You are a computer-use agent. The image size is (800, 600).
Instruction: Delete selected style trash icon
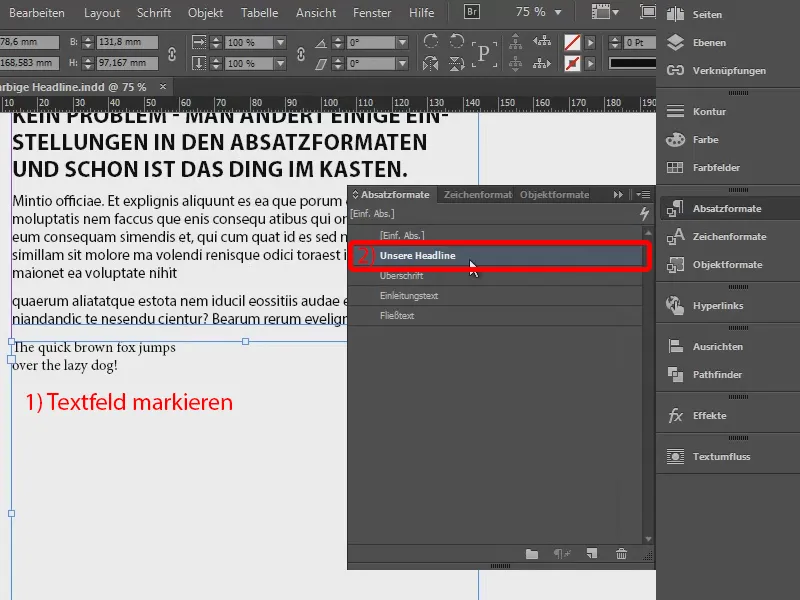(621, 554)
